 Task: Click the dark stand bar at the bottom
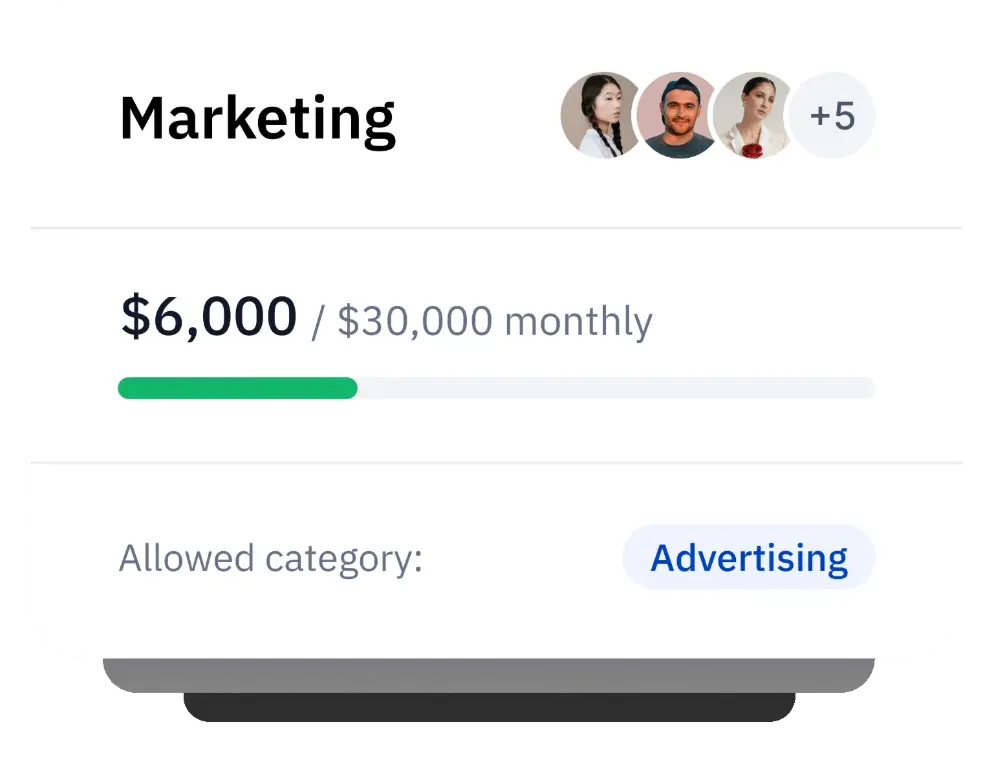tap(489, 707)
